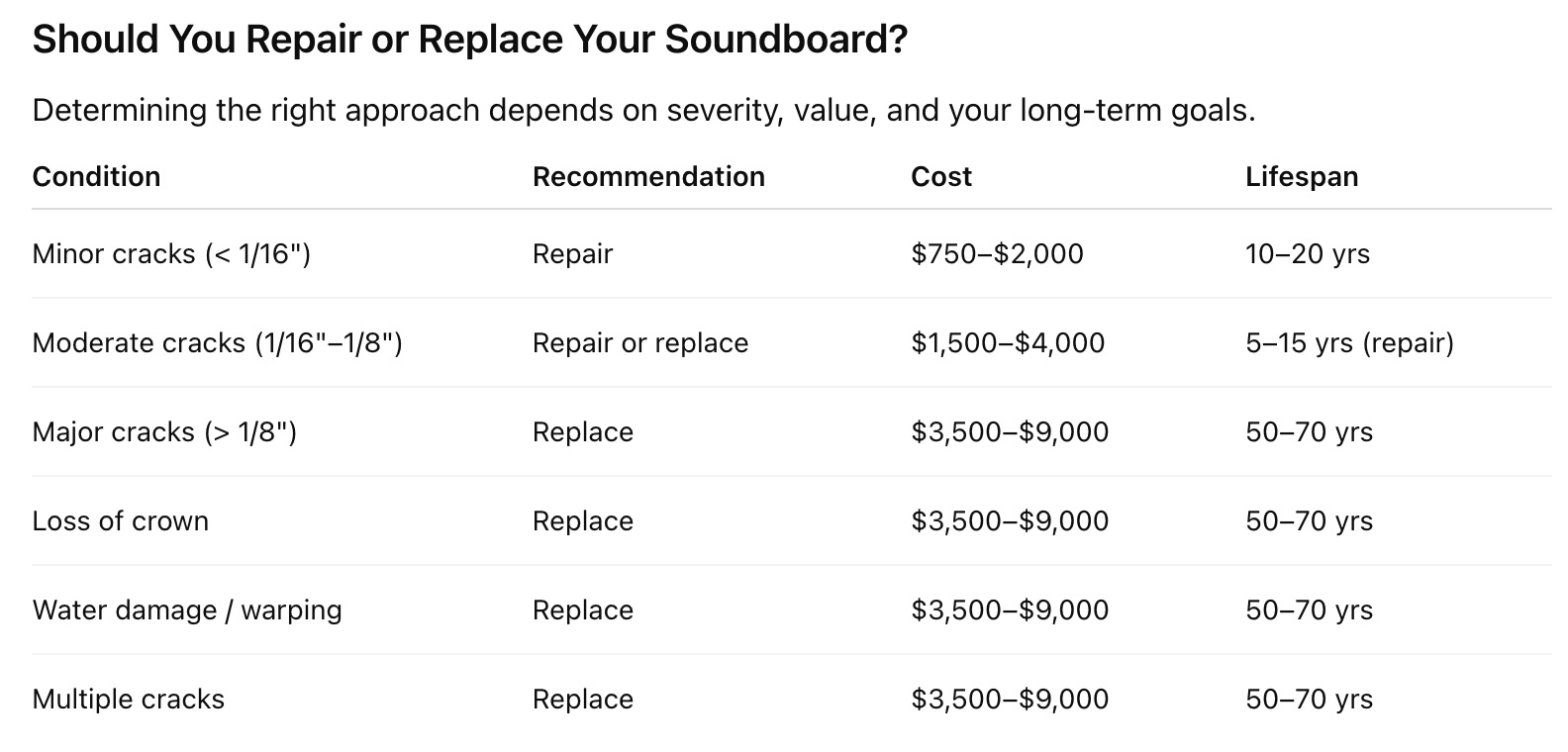Click the "Repair or replace" recommendation cell

click(x=639, y=343)
